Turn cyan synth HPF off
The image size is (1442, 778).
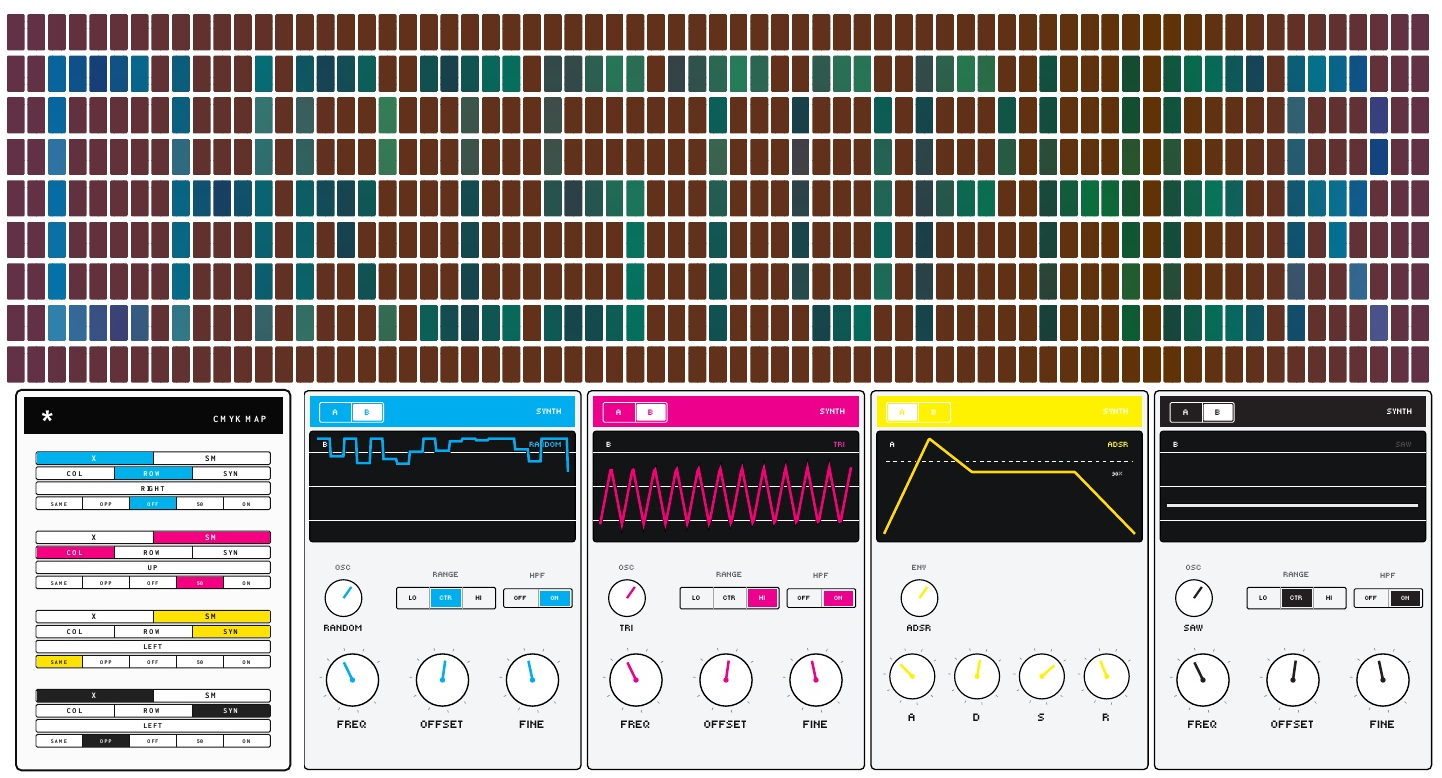[x=520, y=598]
